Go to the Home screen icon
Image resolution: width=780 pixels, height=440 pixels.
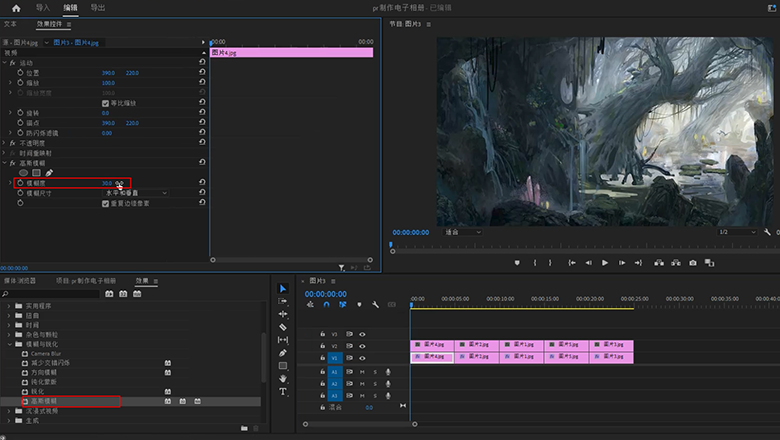[16, 8]
